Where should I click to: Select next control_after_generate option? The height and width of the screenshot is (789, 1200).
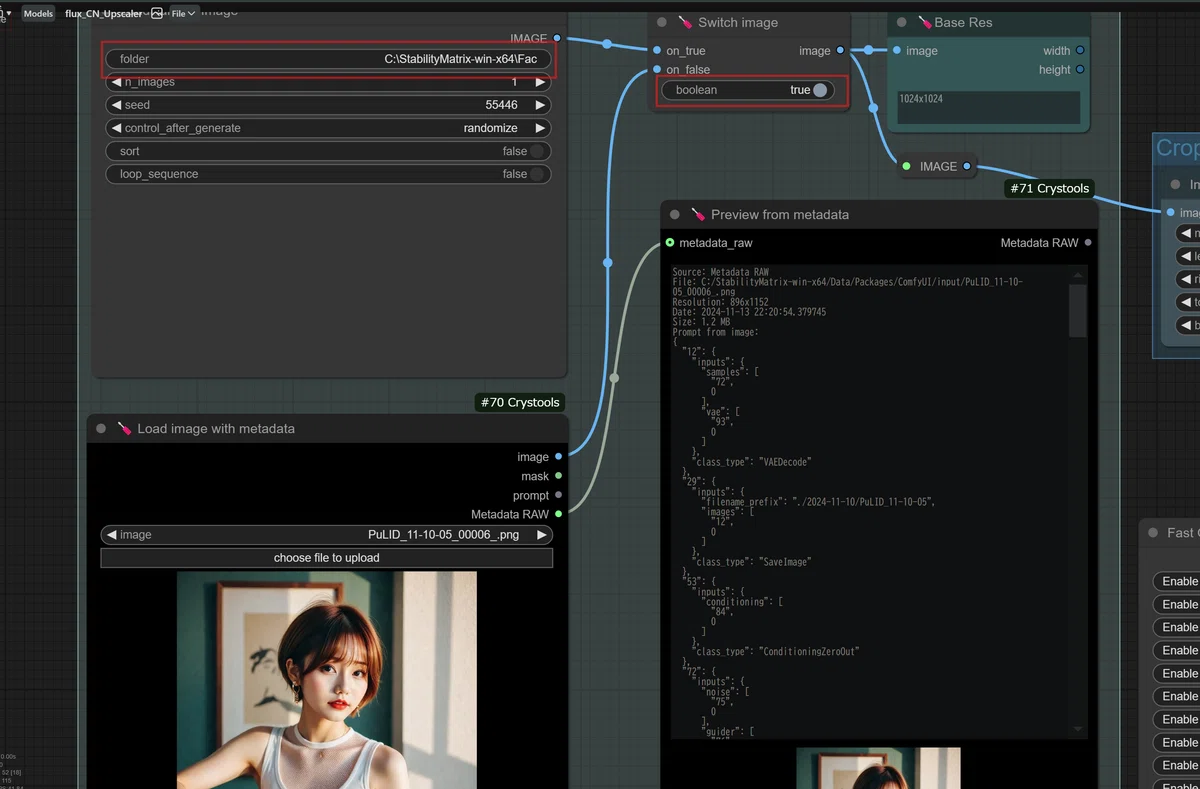click(541, 128)
